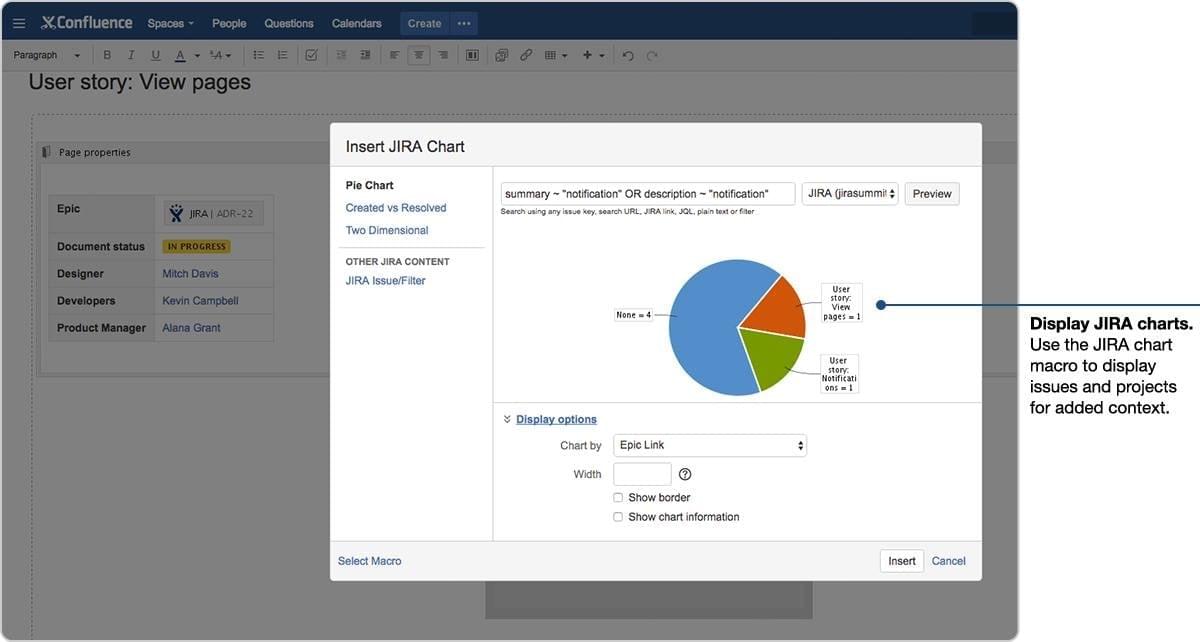Click the Insert button
This screenshot has width=1200, height=642.
(902, 561)
